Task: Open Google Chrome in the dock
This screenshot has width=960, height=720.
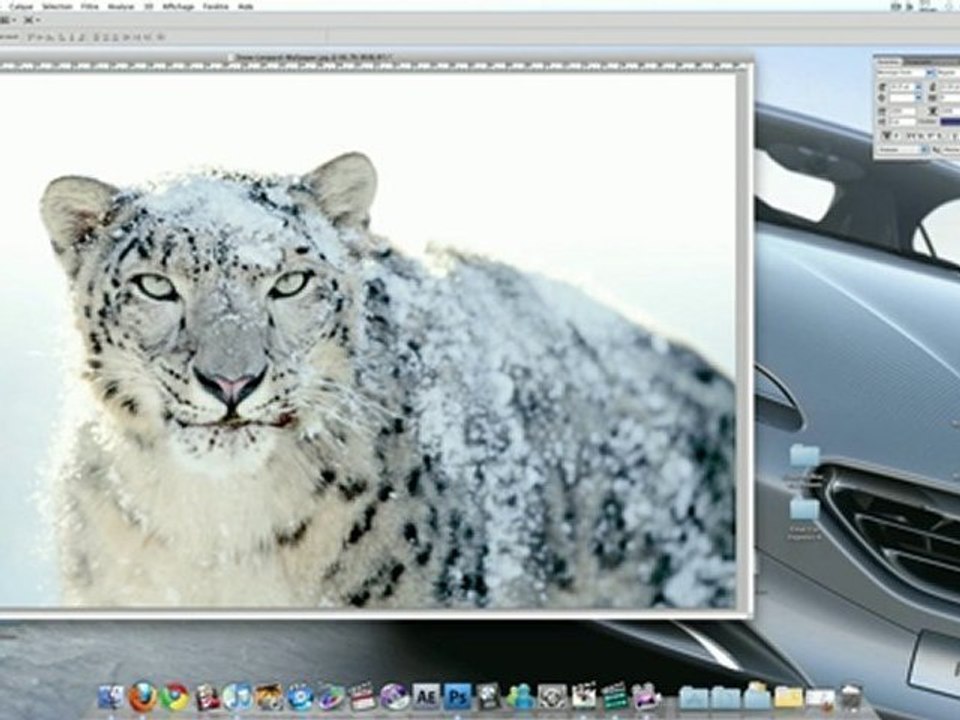Action: point(175,696)
